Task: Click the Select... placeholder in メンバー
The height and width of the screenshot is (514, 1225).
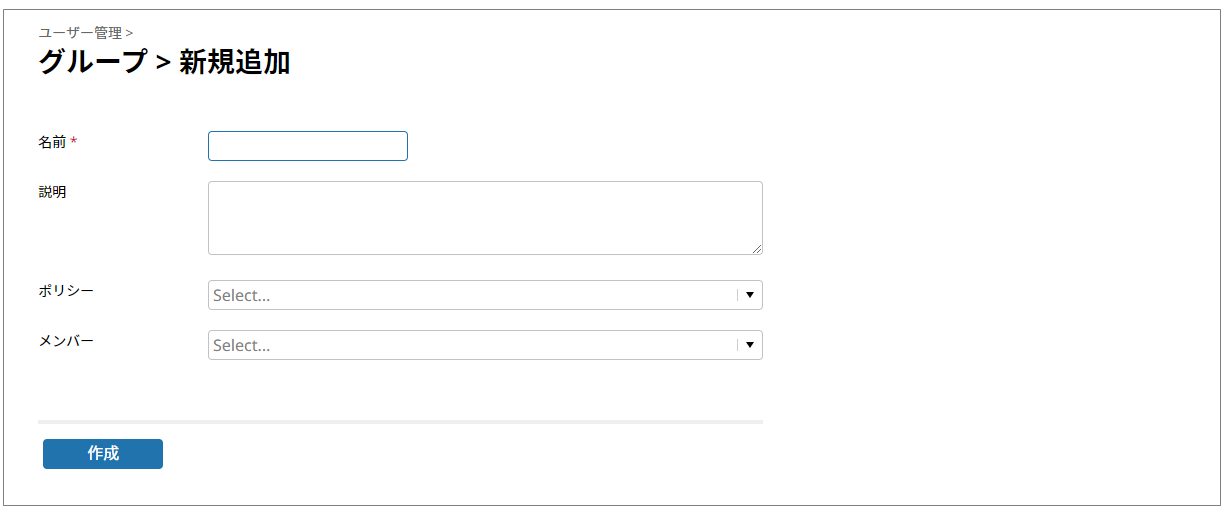Action: coord(241,346)
